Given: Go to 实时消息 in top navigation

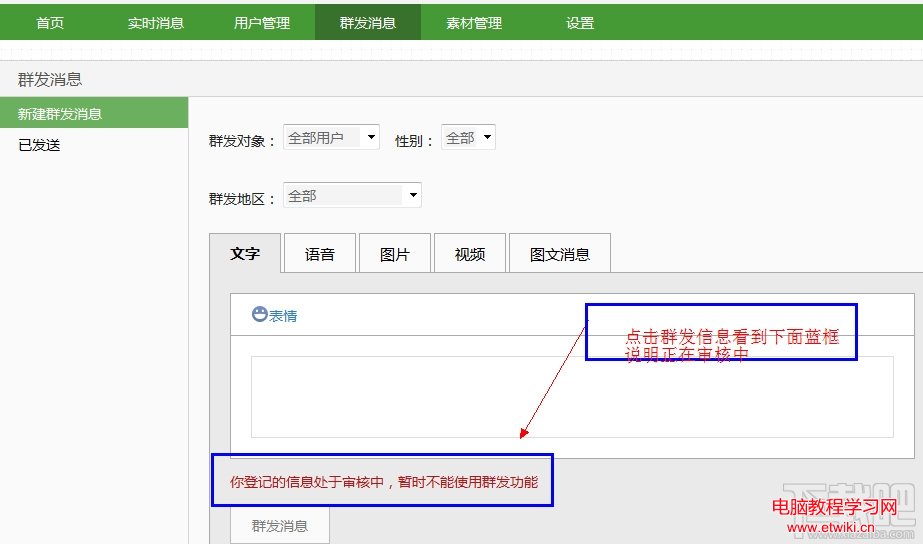Looking at the screenshot, I should click(x=156, y=23).
